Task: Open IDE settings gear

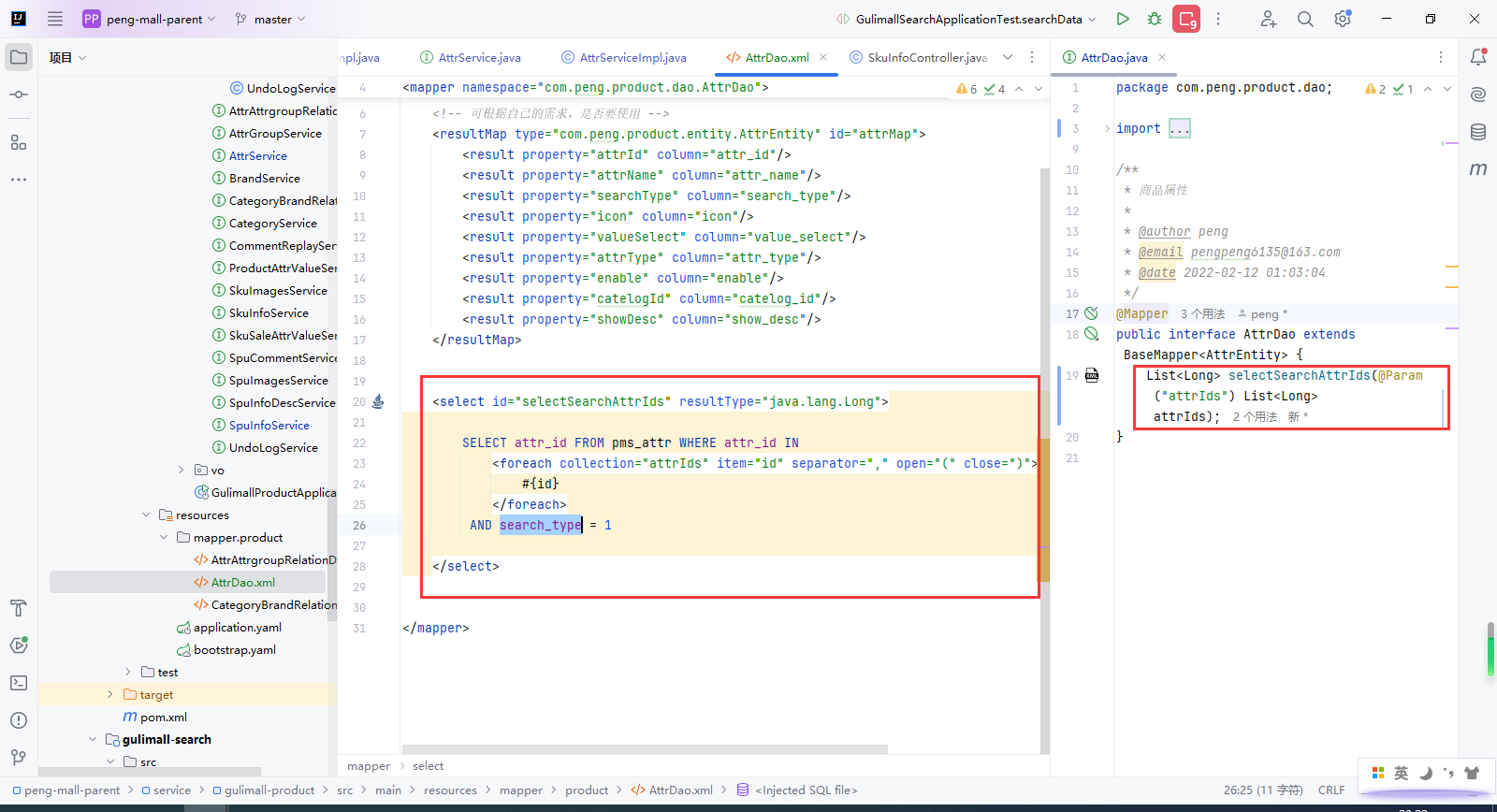Action: [x=1343, y=19]
